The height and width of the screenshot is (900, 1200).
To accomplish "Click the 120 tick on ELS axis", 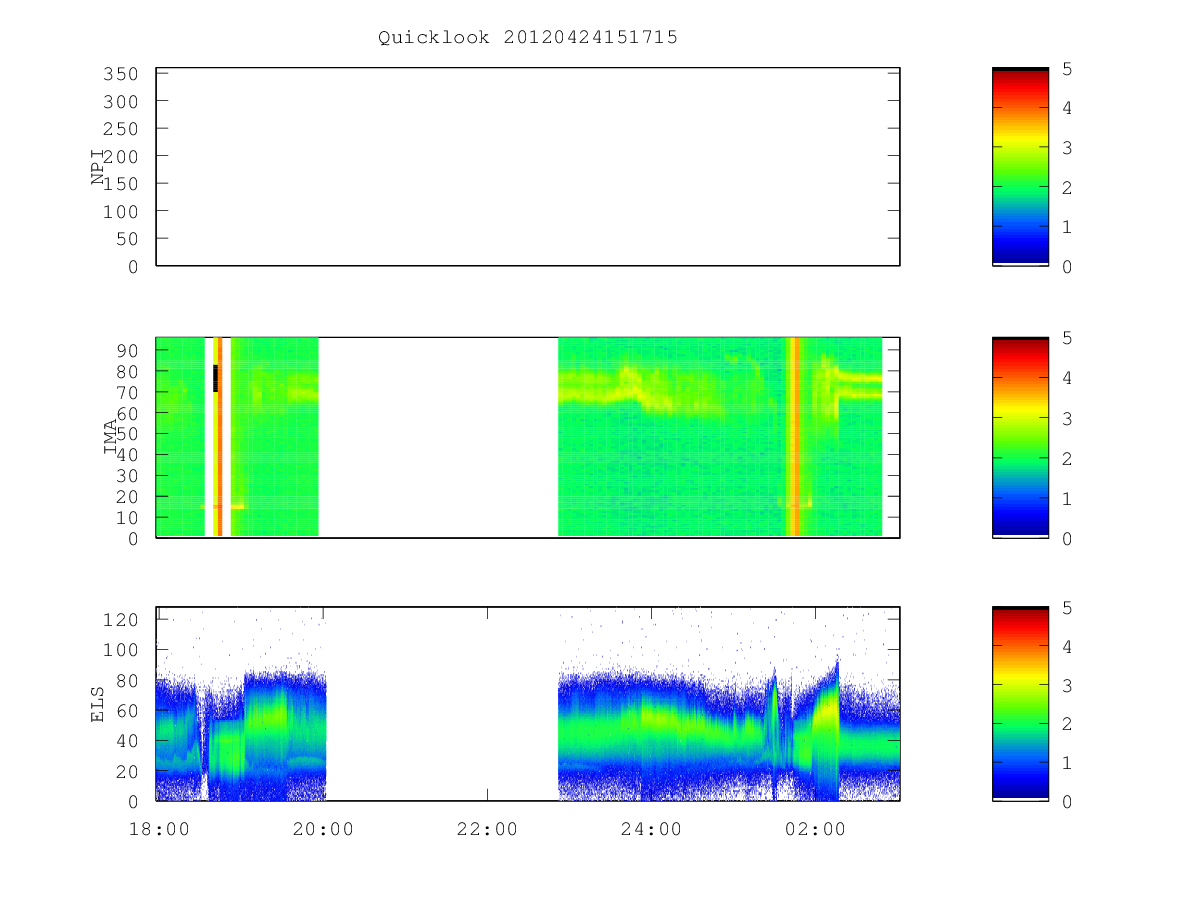I will pyautogui.click(x=121, y=619).
